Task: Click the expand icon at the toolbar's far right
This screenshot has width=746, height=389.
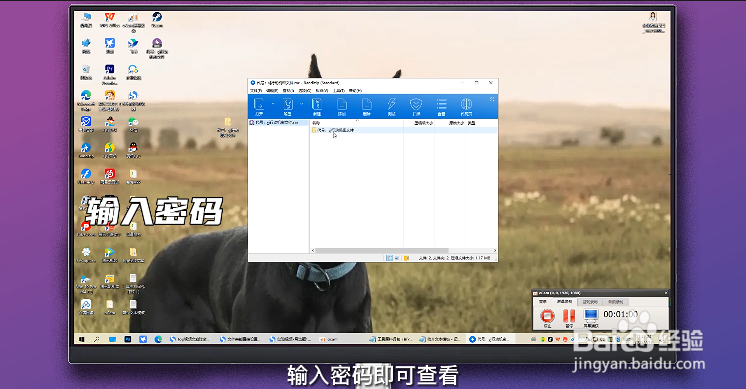Action: click(x=492, y=99)
